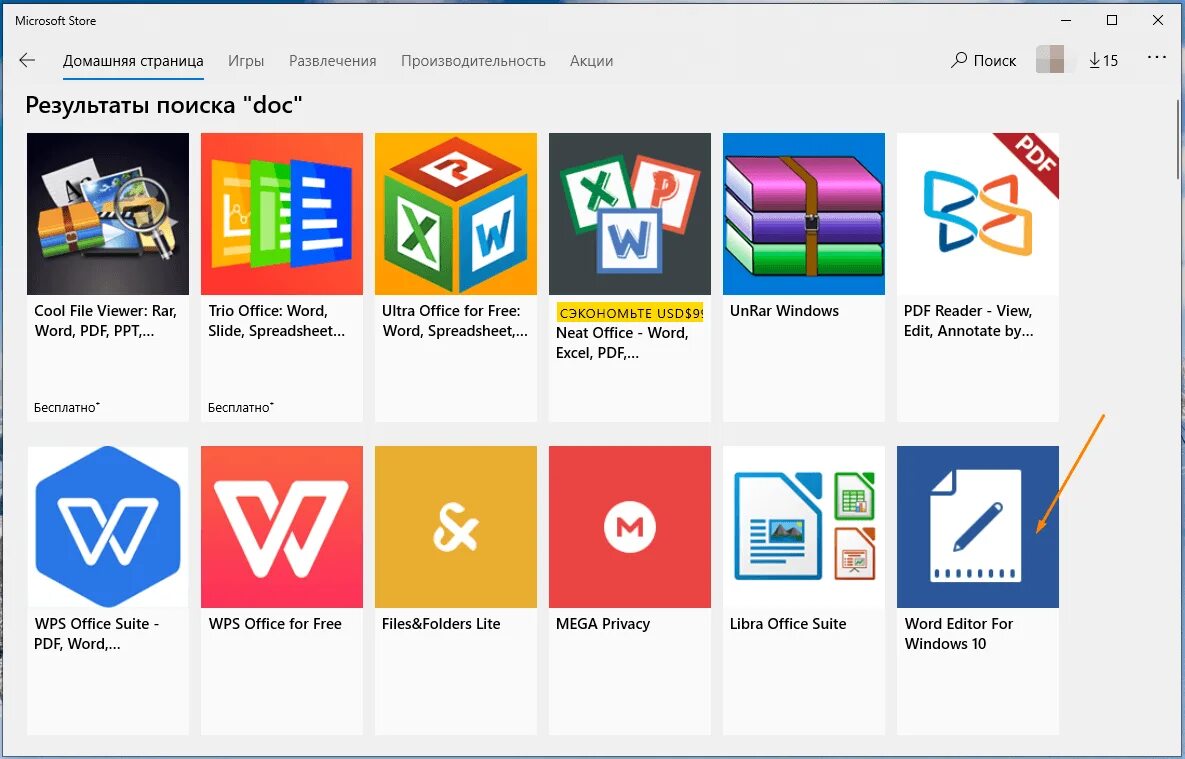This screenshot has width=1185, height=759.
Task: Click 'Cool File Viewer: Rar, Word, PDF, PPT' title
Action: point(106,321)
